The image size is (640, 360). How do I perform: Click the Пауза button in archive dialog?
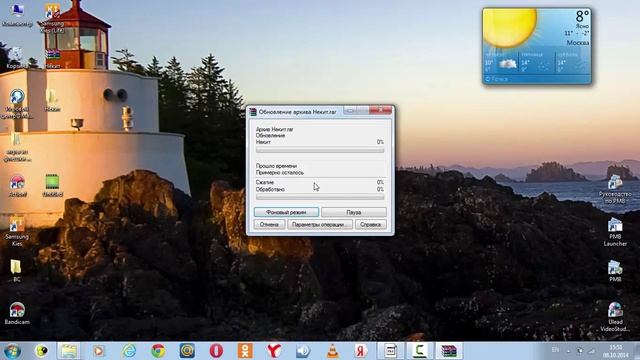(x=353, y=212)
